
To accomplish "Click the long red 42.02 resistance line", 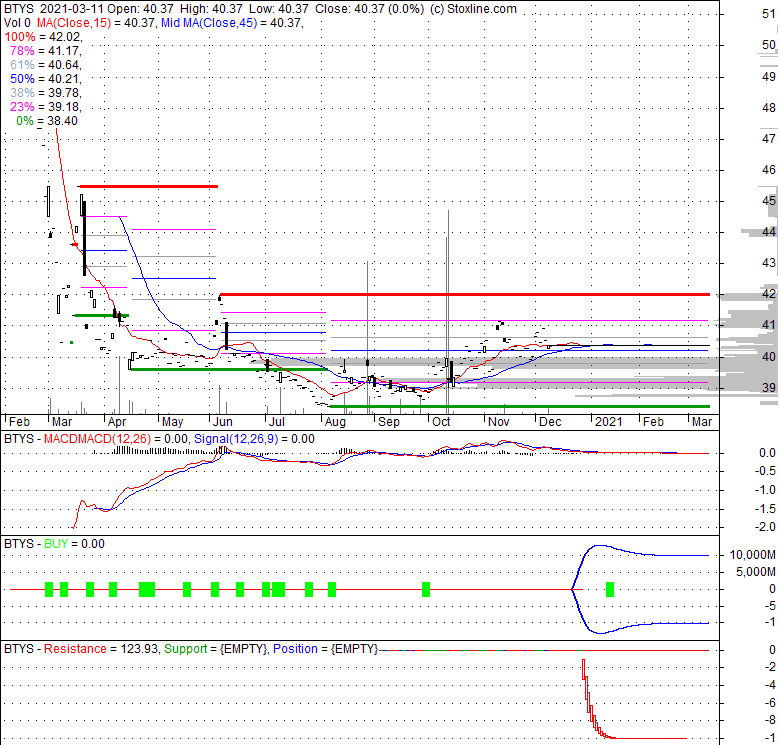I will tap(465, 294).
